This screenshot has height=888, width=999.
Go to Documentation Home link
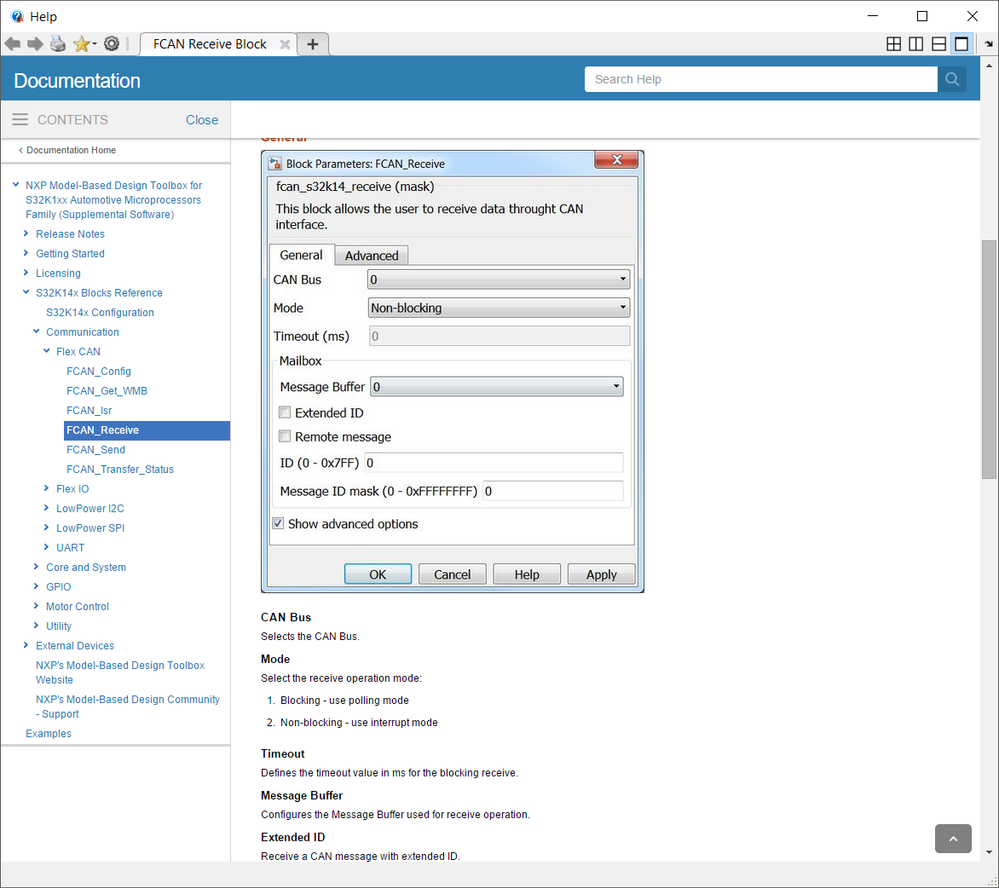[x=71, y=150]
